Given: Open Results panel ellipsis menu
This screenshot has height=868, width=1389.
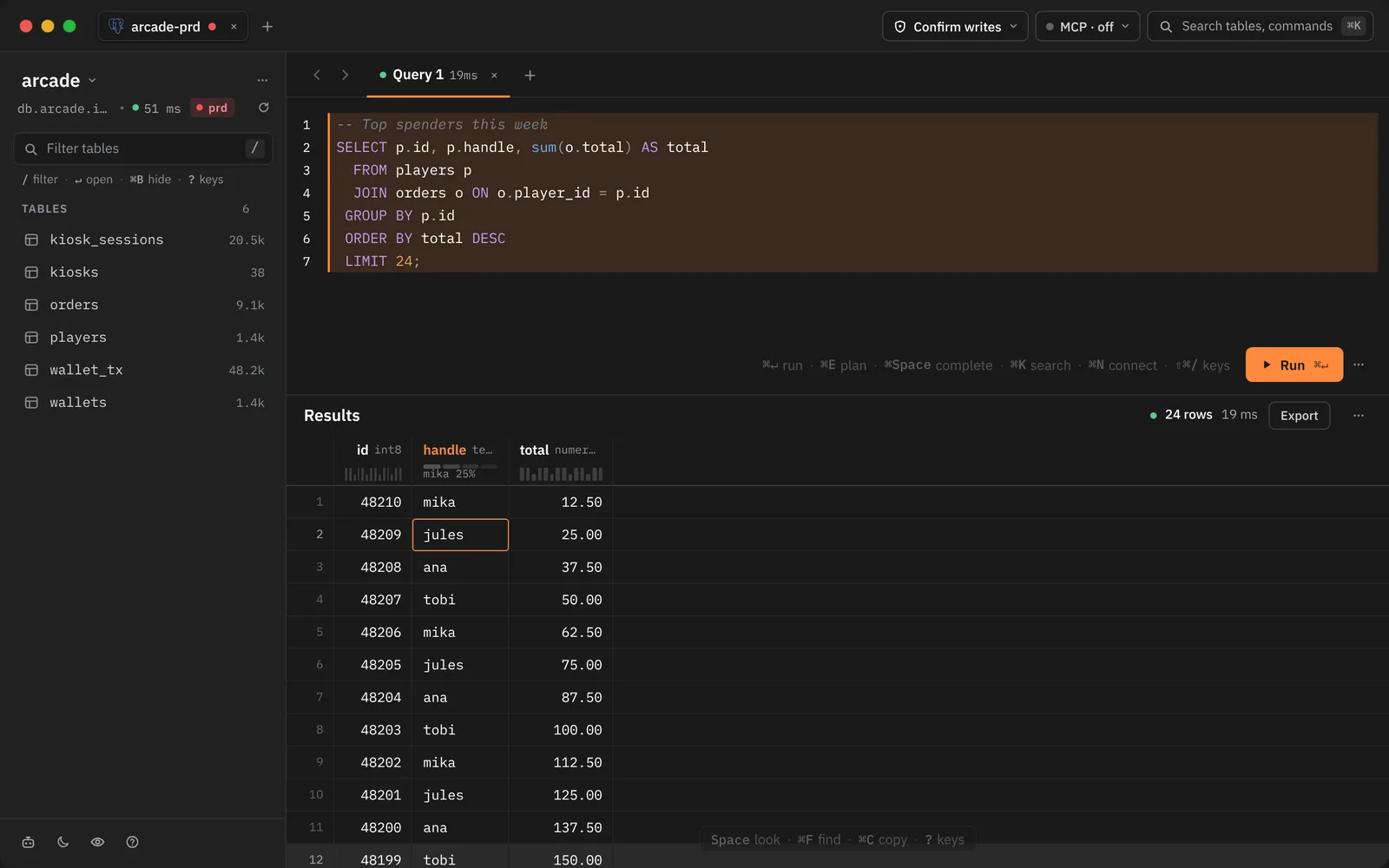Looking at the screenshot, I should point(1359,416).
